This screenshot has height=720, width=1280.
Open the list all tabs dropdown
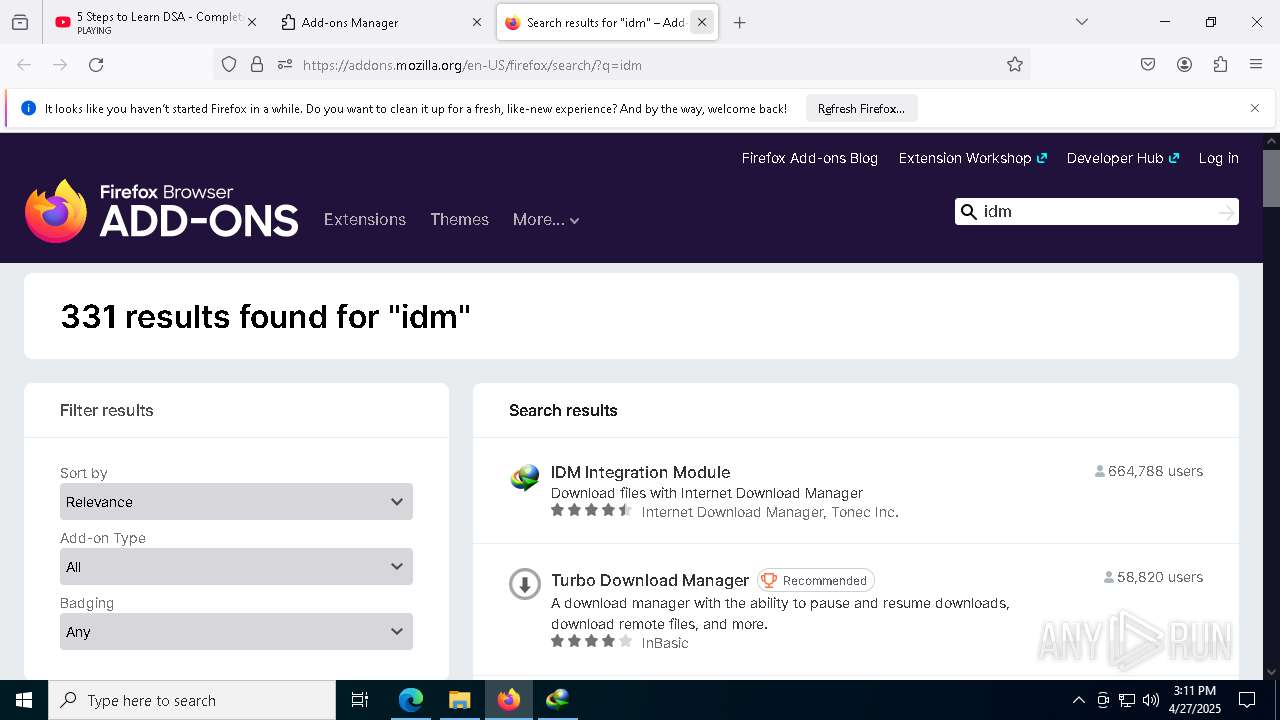tap(1081, 22)
